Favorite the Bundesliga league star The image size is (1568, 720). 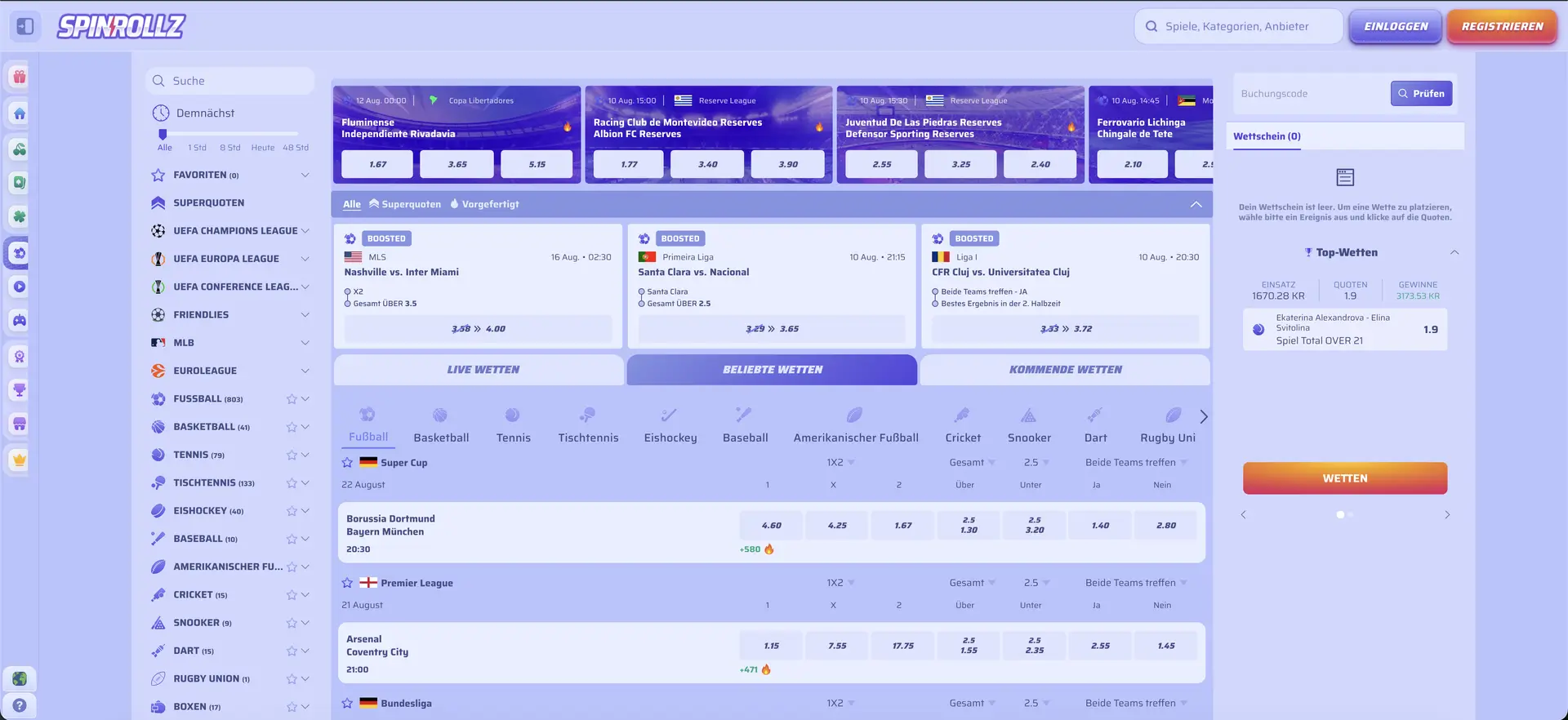pyautogui.click(x=347, y=703)
